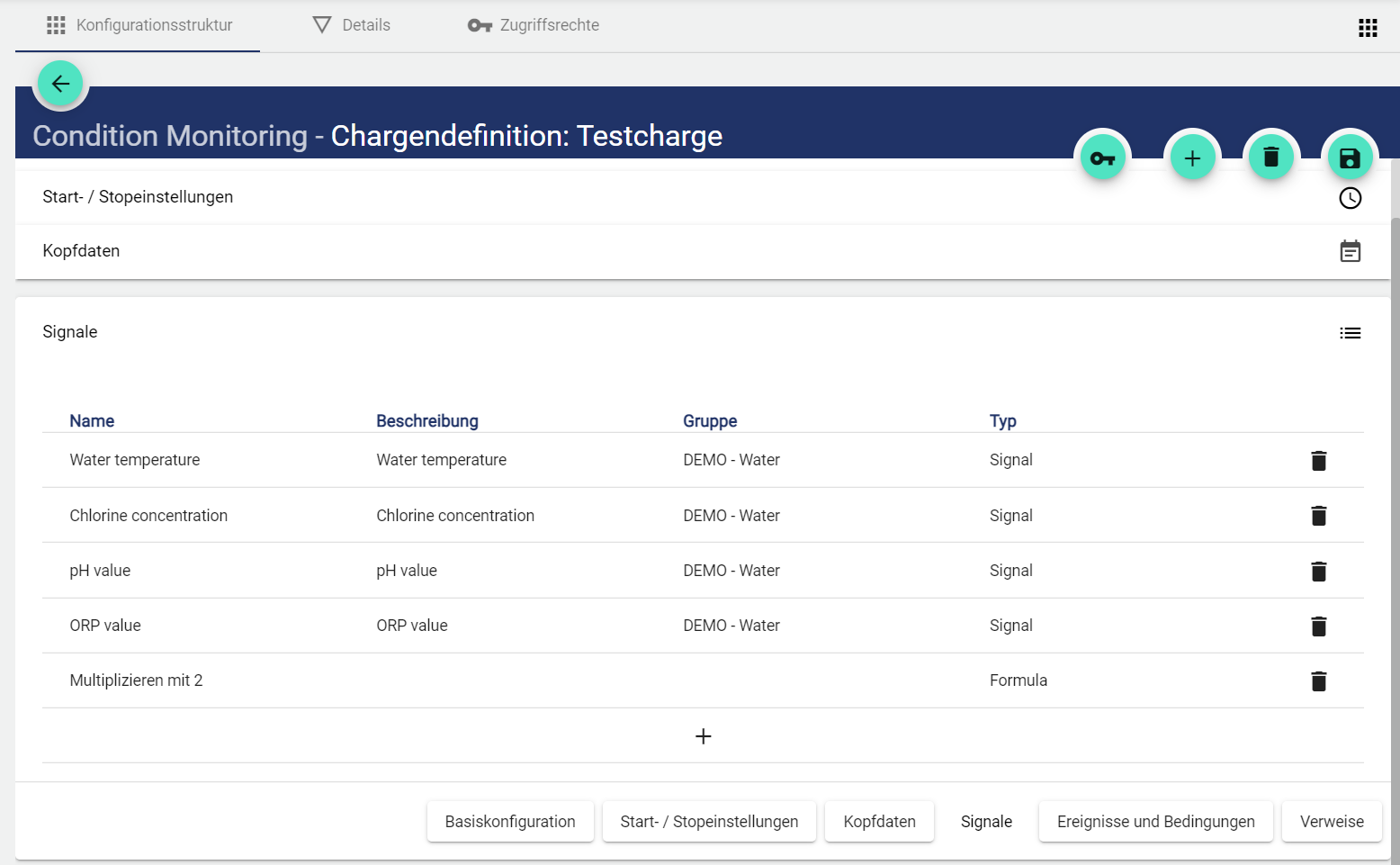Open the apps grid menu top right
The width and height of the screenshot is (1400, 865).
1368,28
